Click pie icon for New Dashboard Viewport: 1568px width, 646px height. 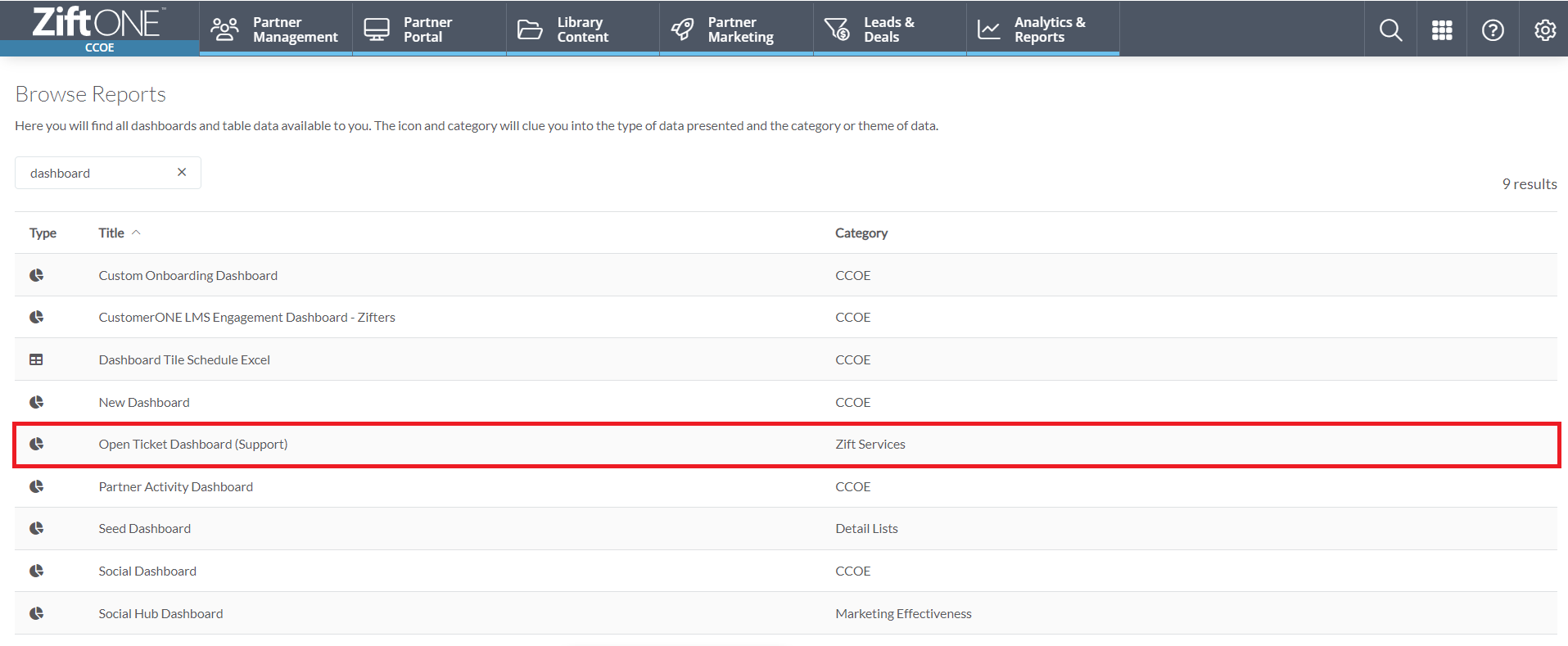36,402
